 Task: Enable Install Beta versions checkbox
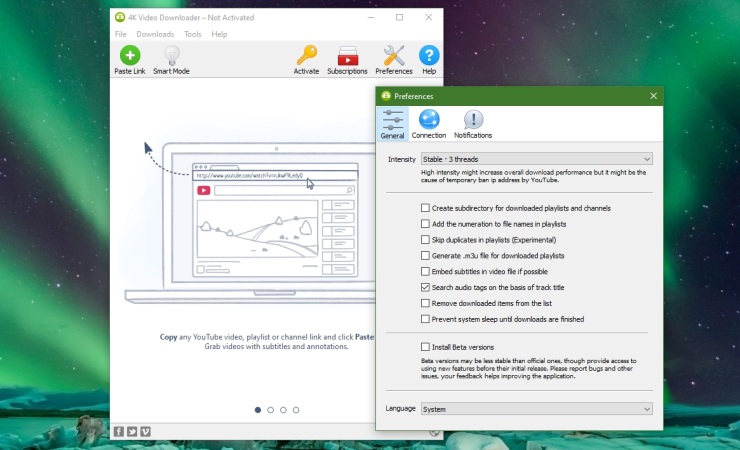point(425,347)
